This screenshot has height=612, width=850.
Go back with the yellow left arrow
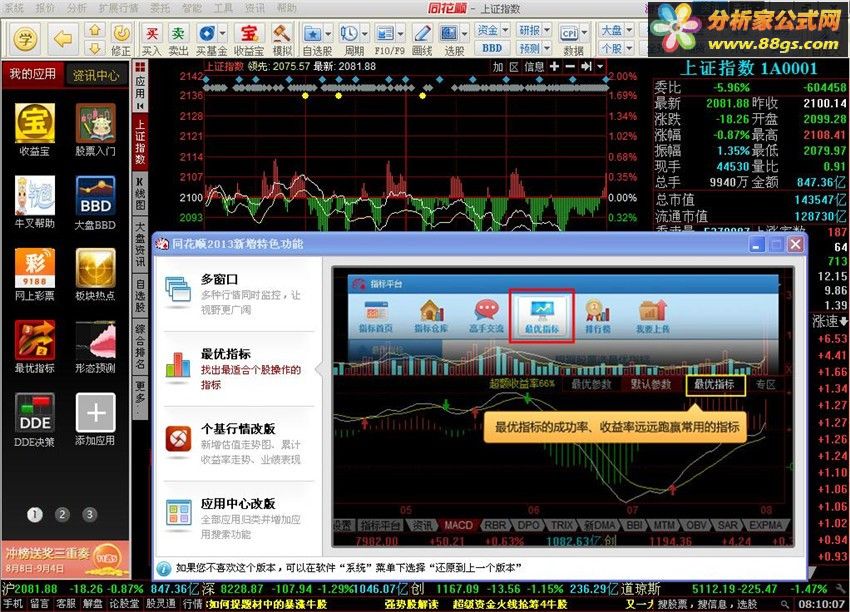[63, 38]
